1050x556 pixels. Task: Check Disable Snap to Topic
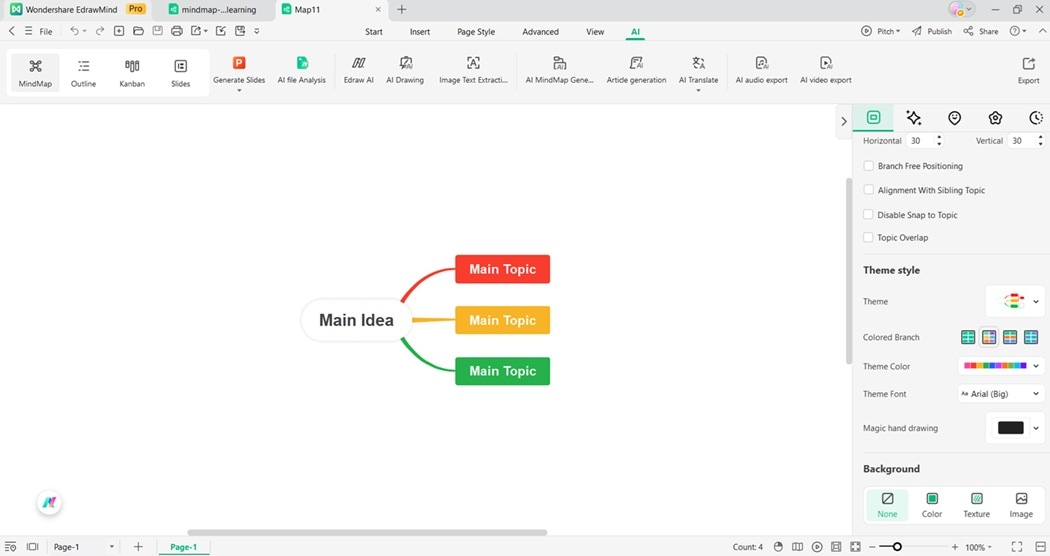(869, 214)
